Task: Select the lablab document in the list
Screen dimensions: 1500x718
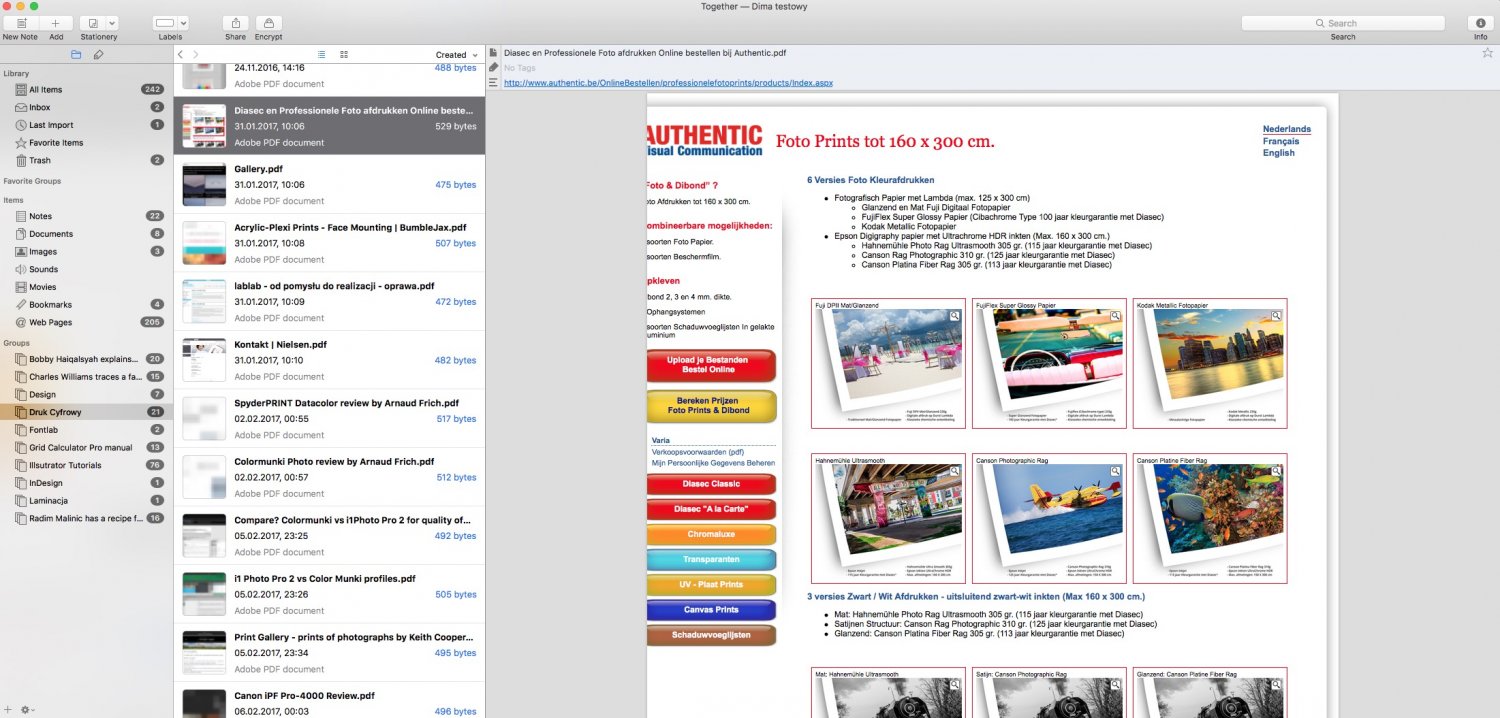Action: [329, 301]
